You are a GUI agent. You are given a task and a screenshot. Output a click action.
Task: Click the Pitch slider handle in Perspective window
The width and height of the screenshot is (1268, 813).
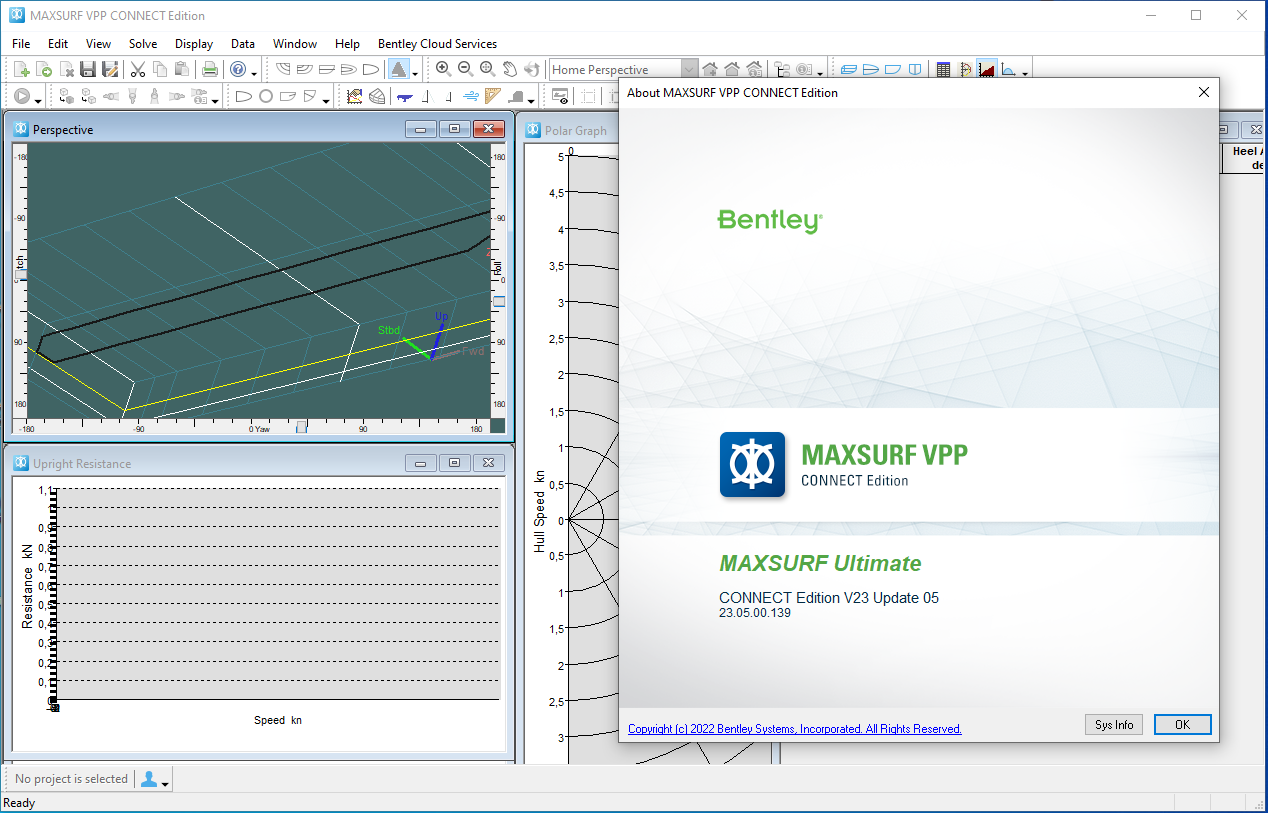(19, 274)
